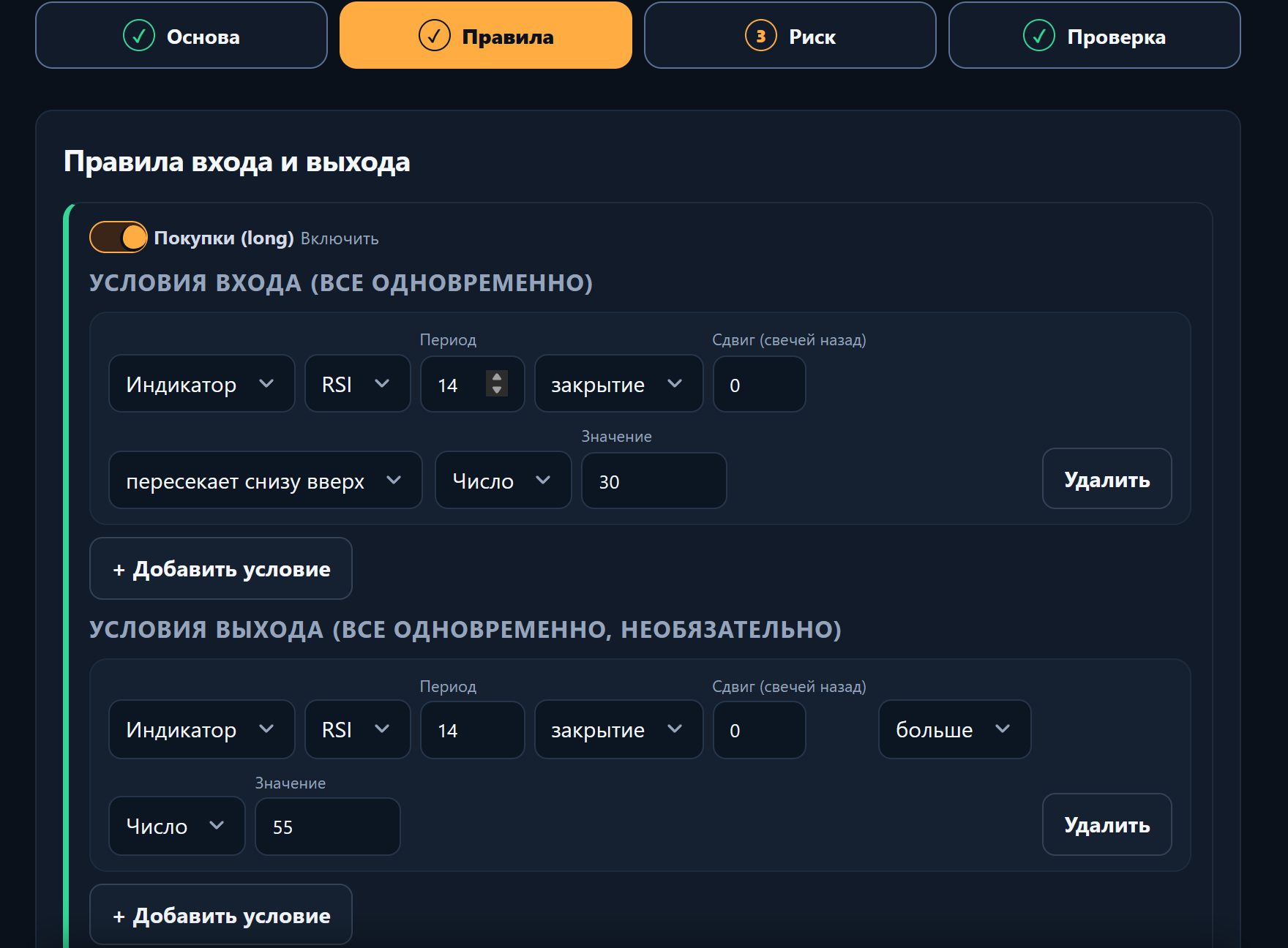
Task: Delete the entry condition with Удалить
Action: 1107,478
